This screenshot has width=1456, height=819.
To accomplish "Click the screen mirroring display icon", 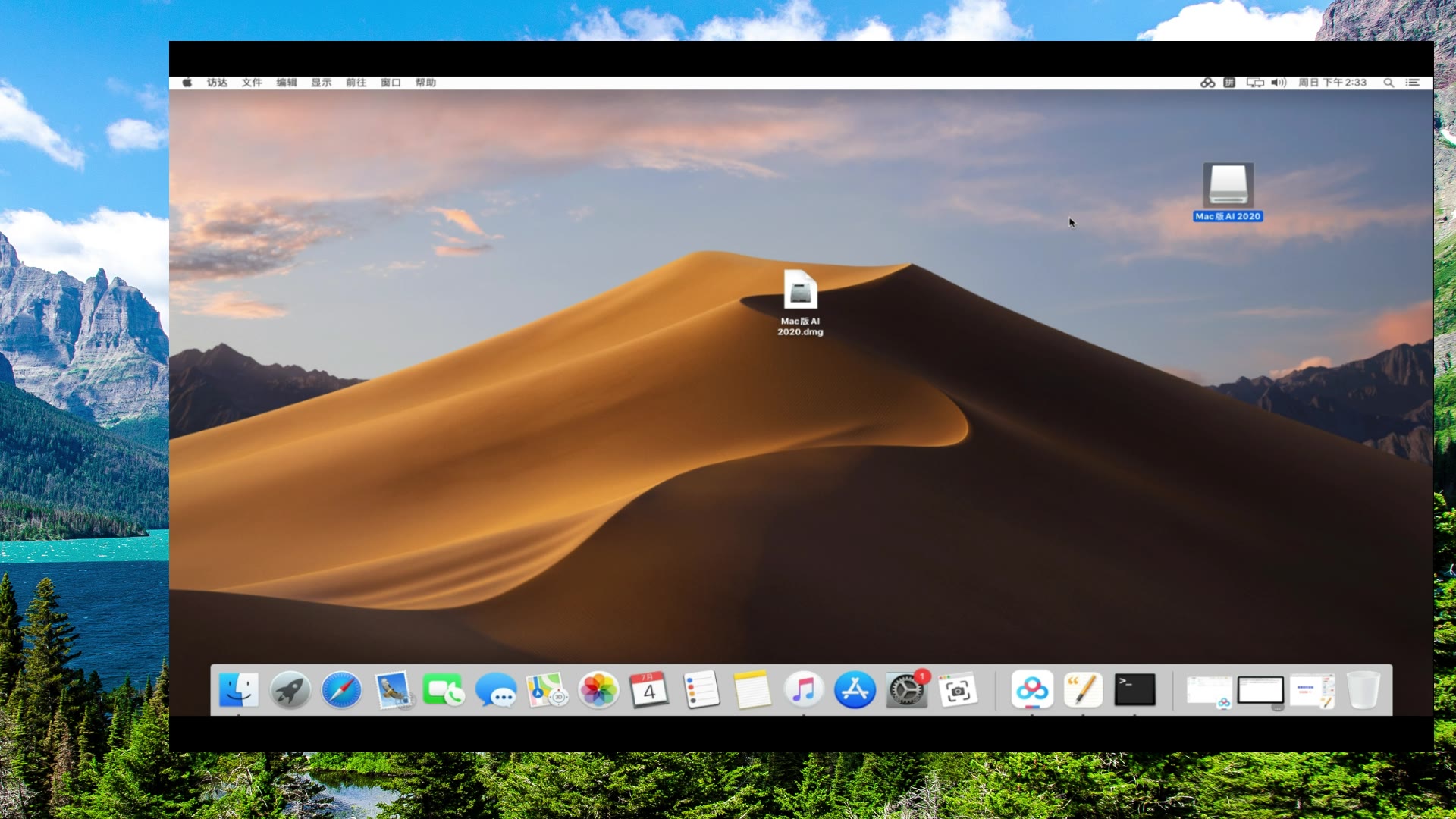I will (1255, 83).
